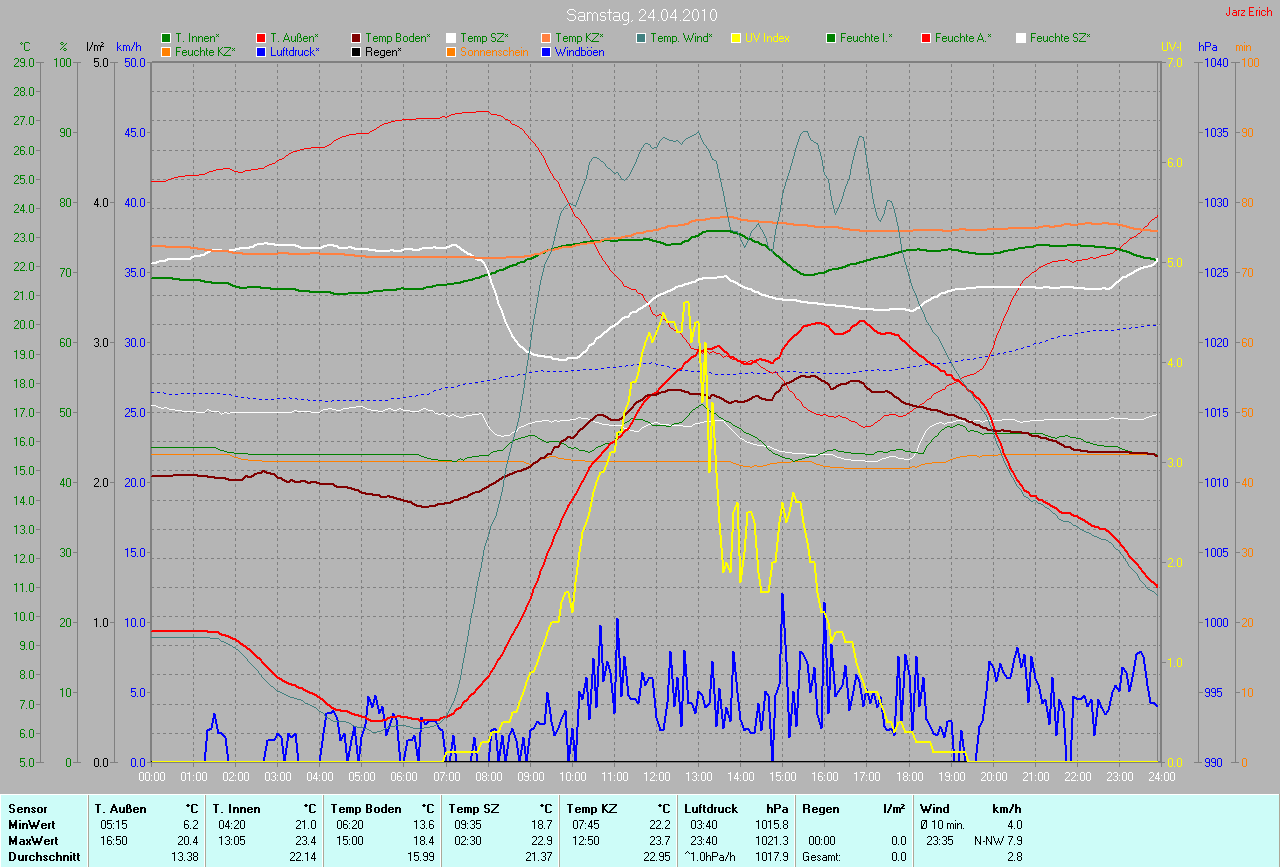Select the 'Luftdruck*' legend label
Viewport: 1280px width, 867px height.
[295, 51]
